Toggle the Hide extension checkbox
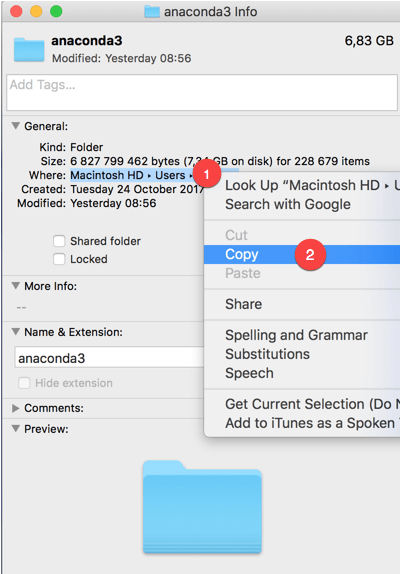 [x=24, y=383]
